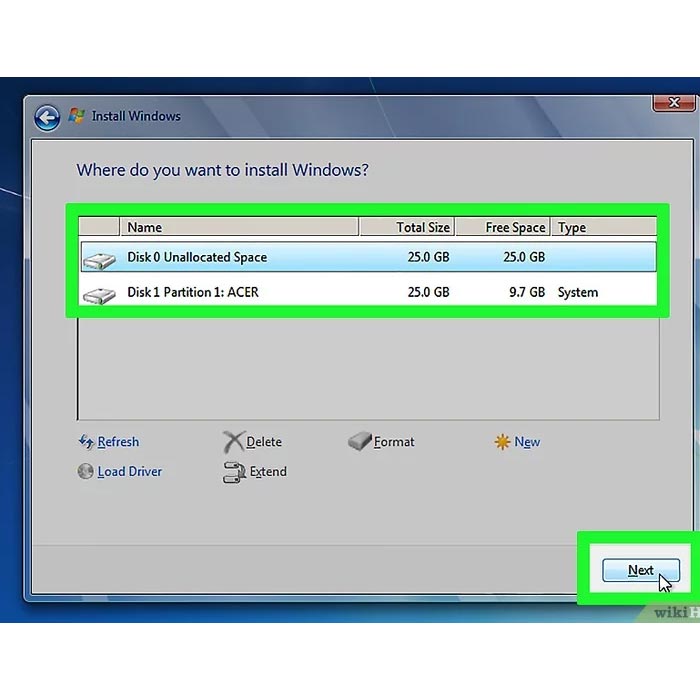The width and height of the screenshot is (700, 700).
Task: Click the Refresh link
Action: tap(118, 442)
